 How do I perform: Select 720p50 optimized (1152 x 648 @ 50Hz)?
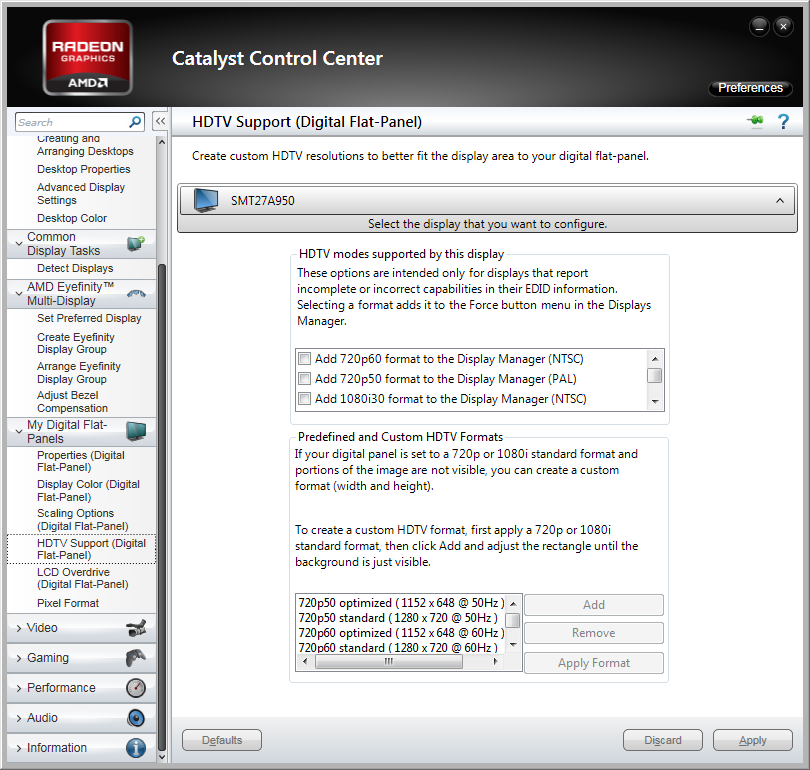400,603
